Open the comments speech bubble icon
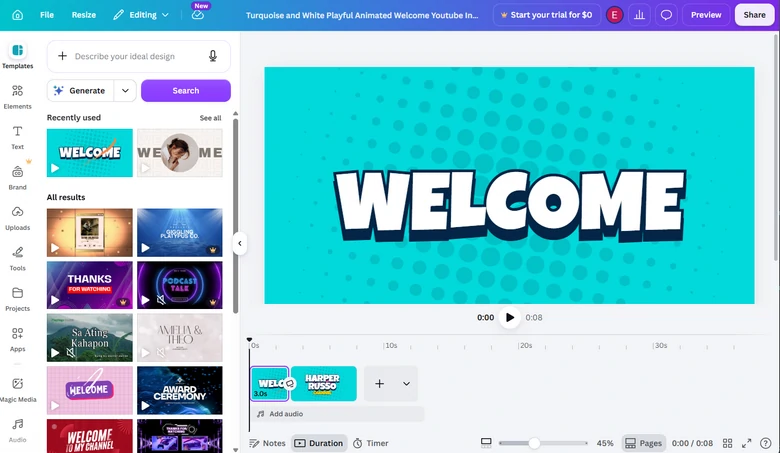The height and width of the screenshot is (453, 780). [666, 15]
